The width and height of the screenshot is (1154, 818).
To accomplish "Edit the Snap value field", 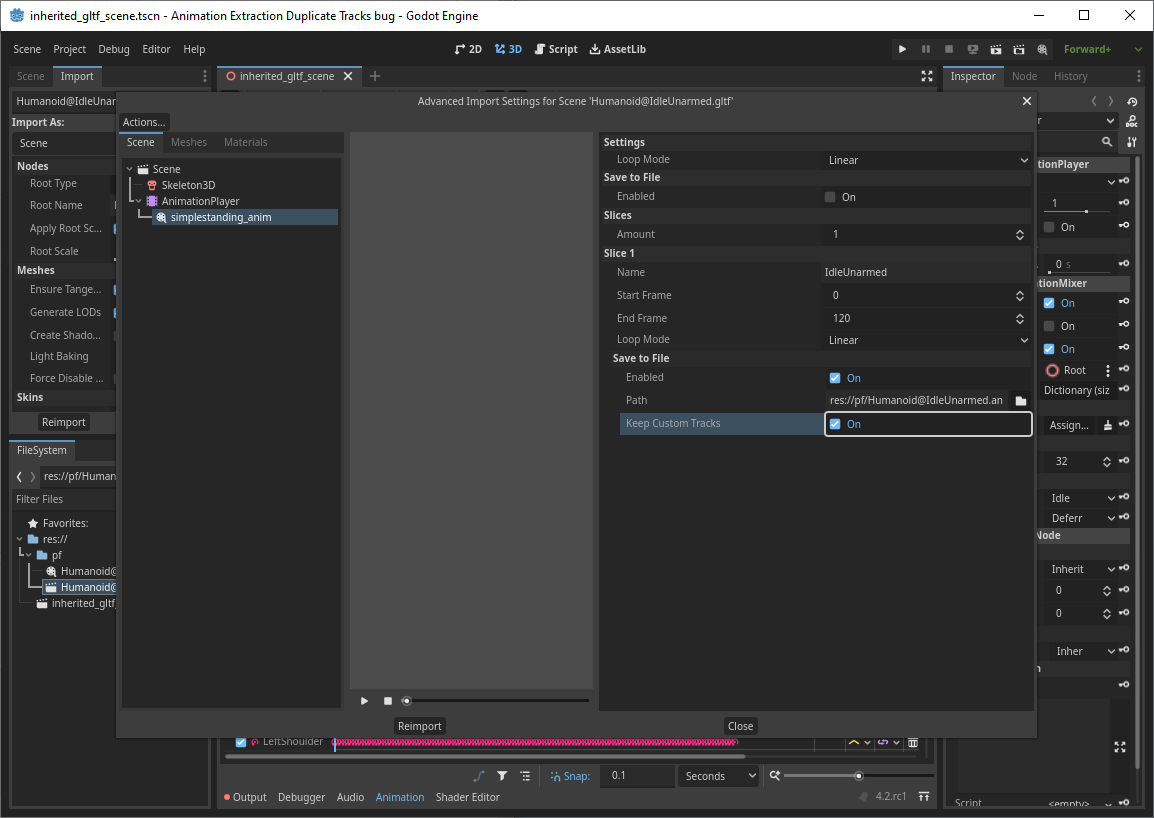I will (637, 775).
